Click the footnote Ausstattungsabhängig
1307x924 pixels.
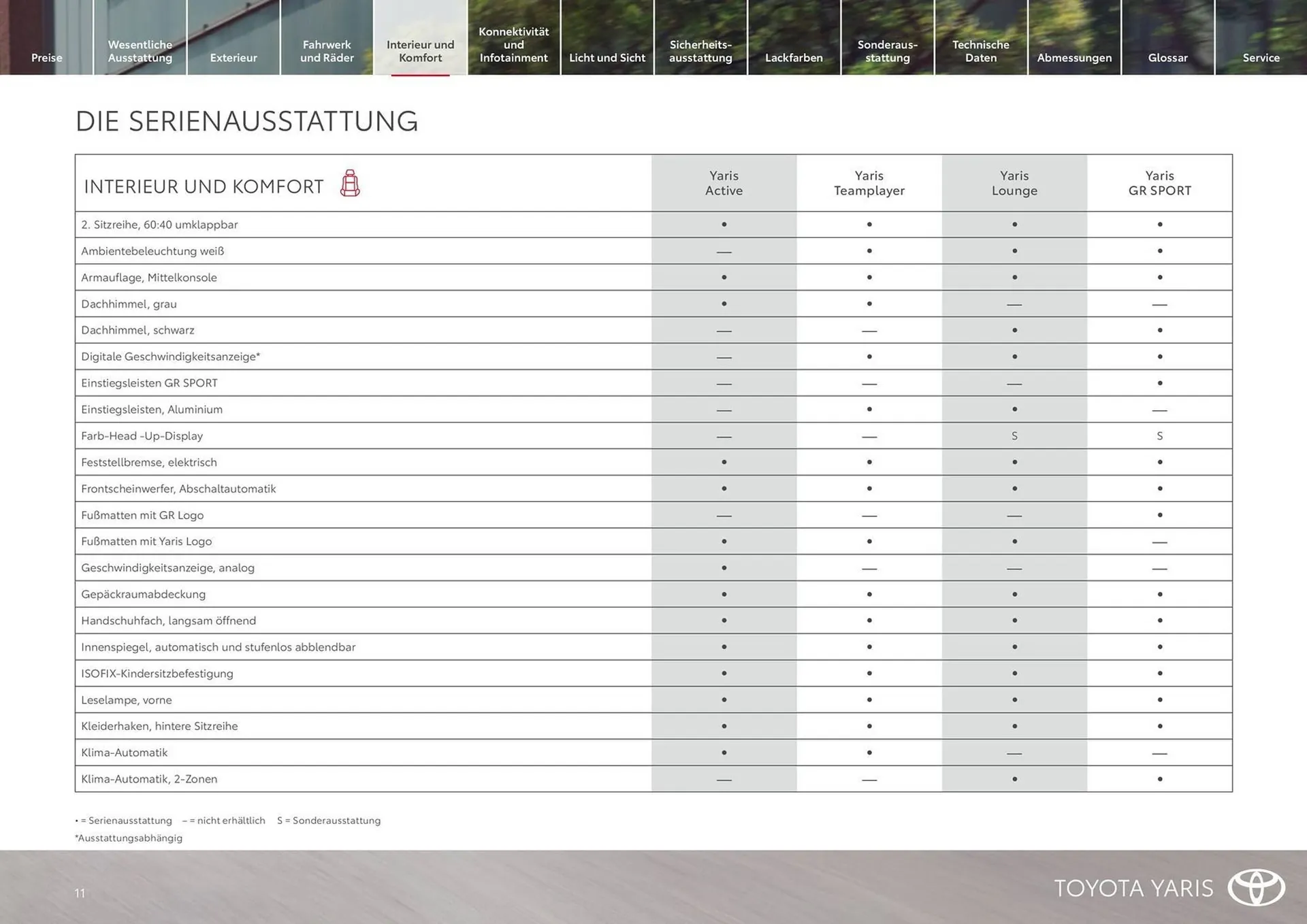coord(129,838)
